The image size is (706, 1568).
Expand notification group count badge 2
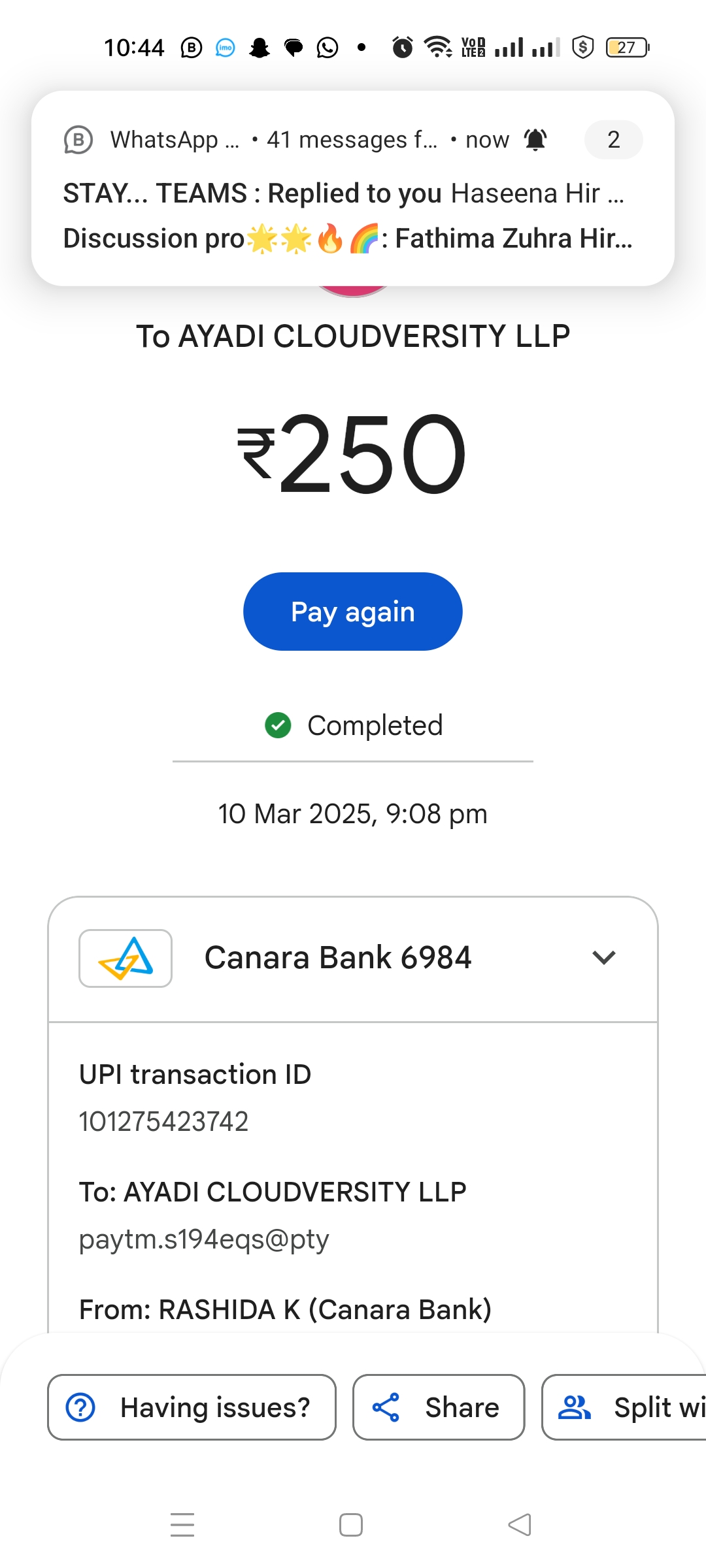613,140
